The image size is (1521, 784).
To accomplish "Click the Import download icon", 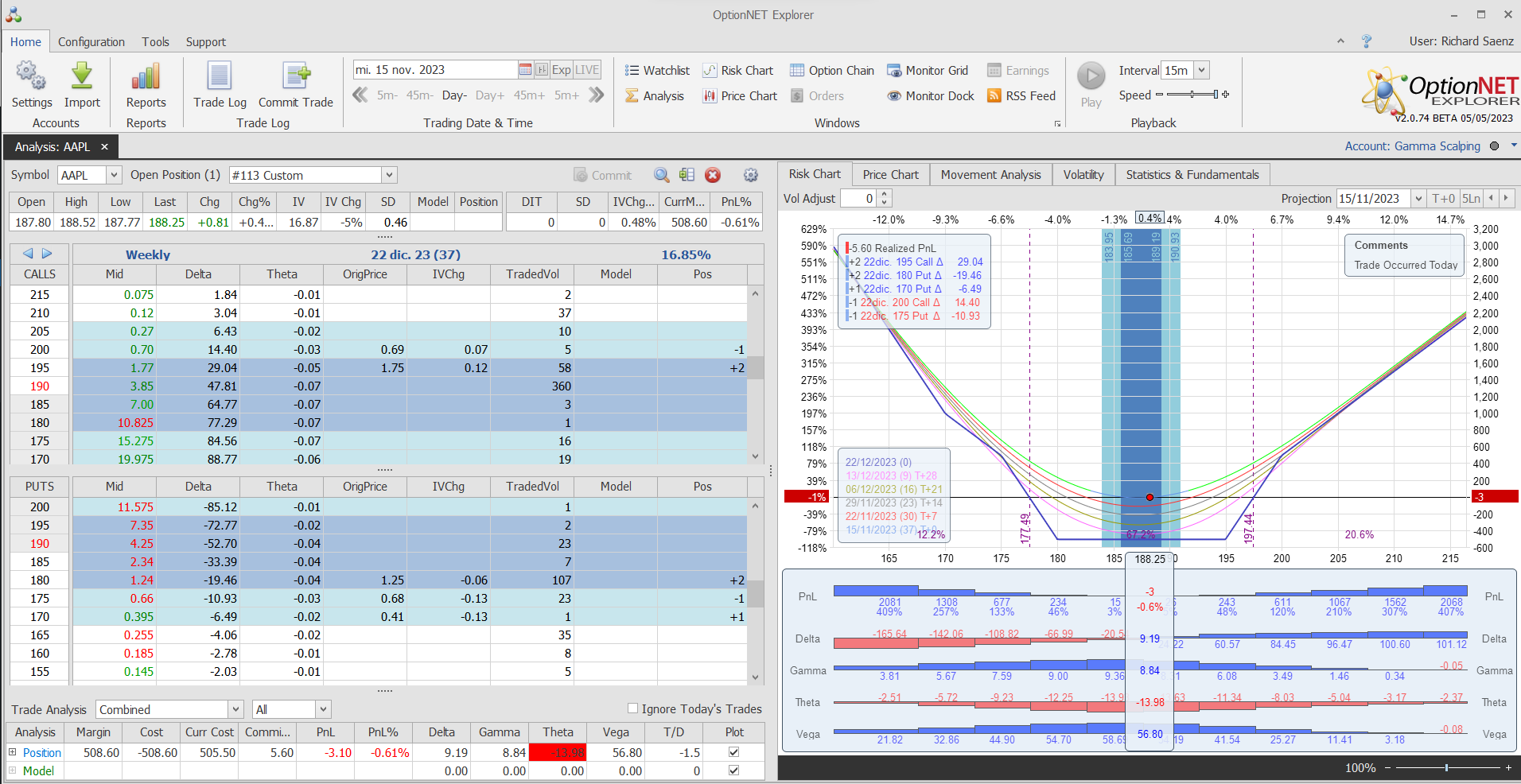I will [x=82, y=76].
